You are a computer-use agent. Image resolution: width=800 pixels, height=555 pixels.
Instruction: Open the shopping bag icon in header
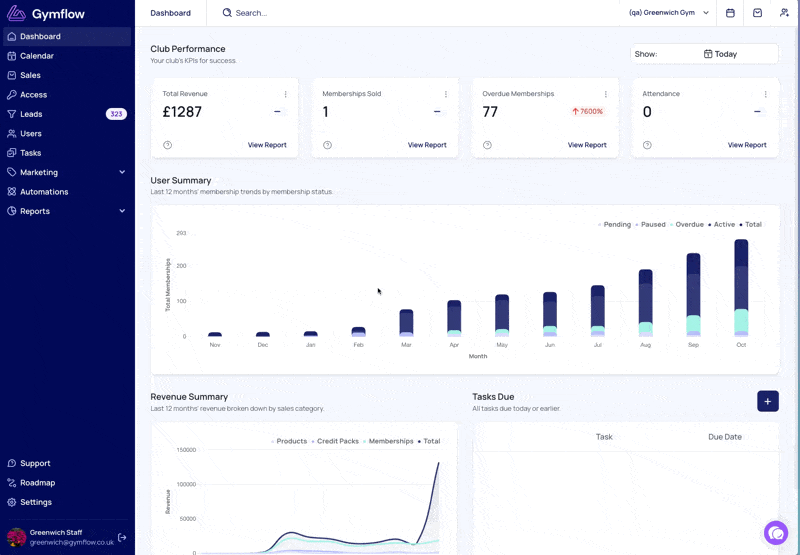point(757,13)
